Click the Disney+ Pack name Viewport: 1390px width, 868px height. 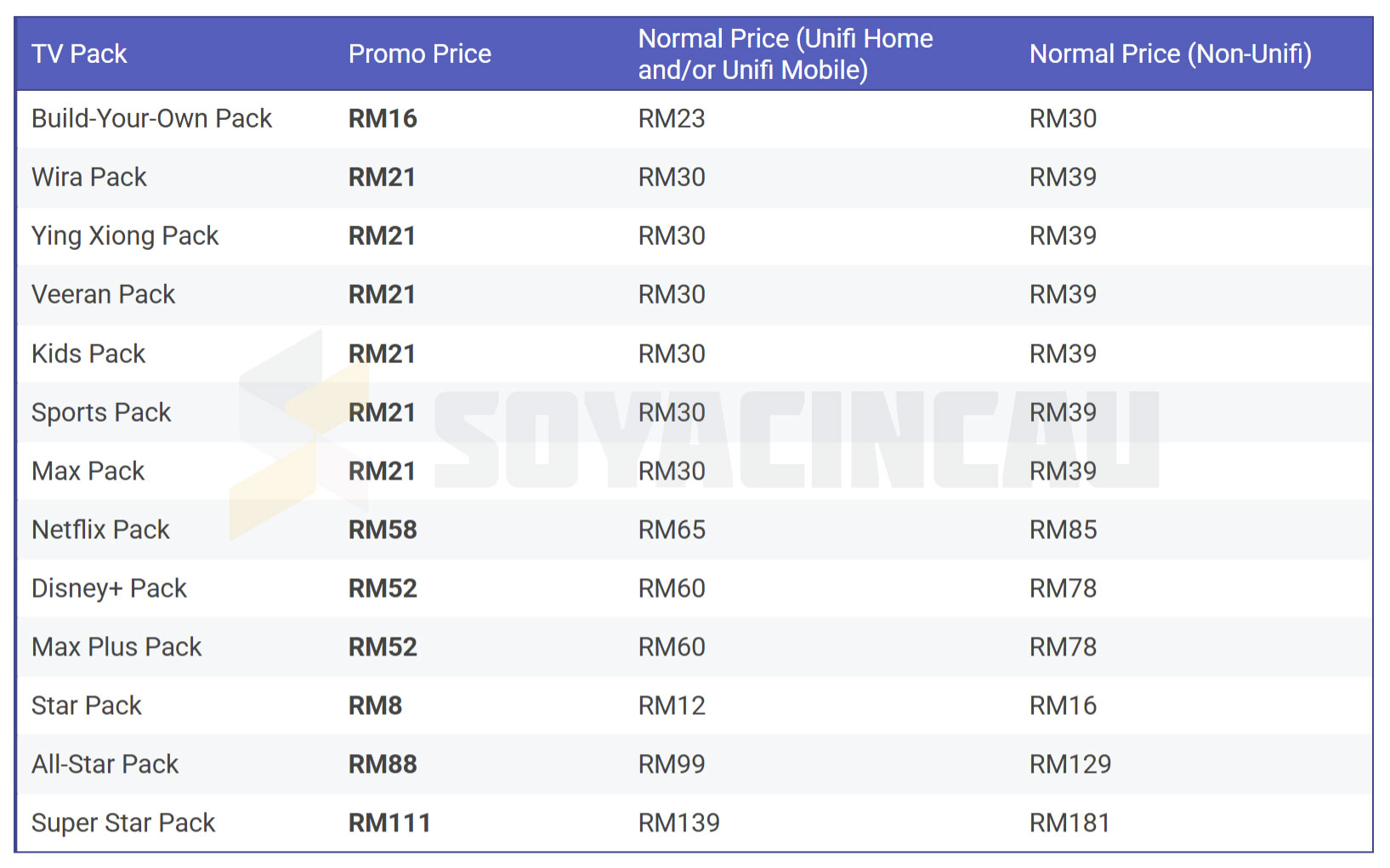[x=109, y=589]
